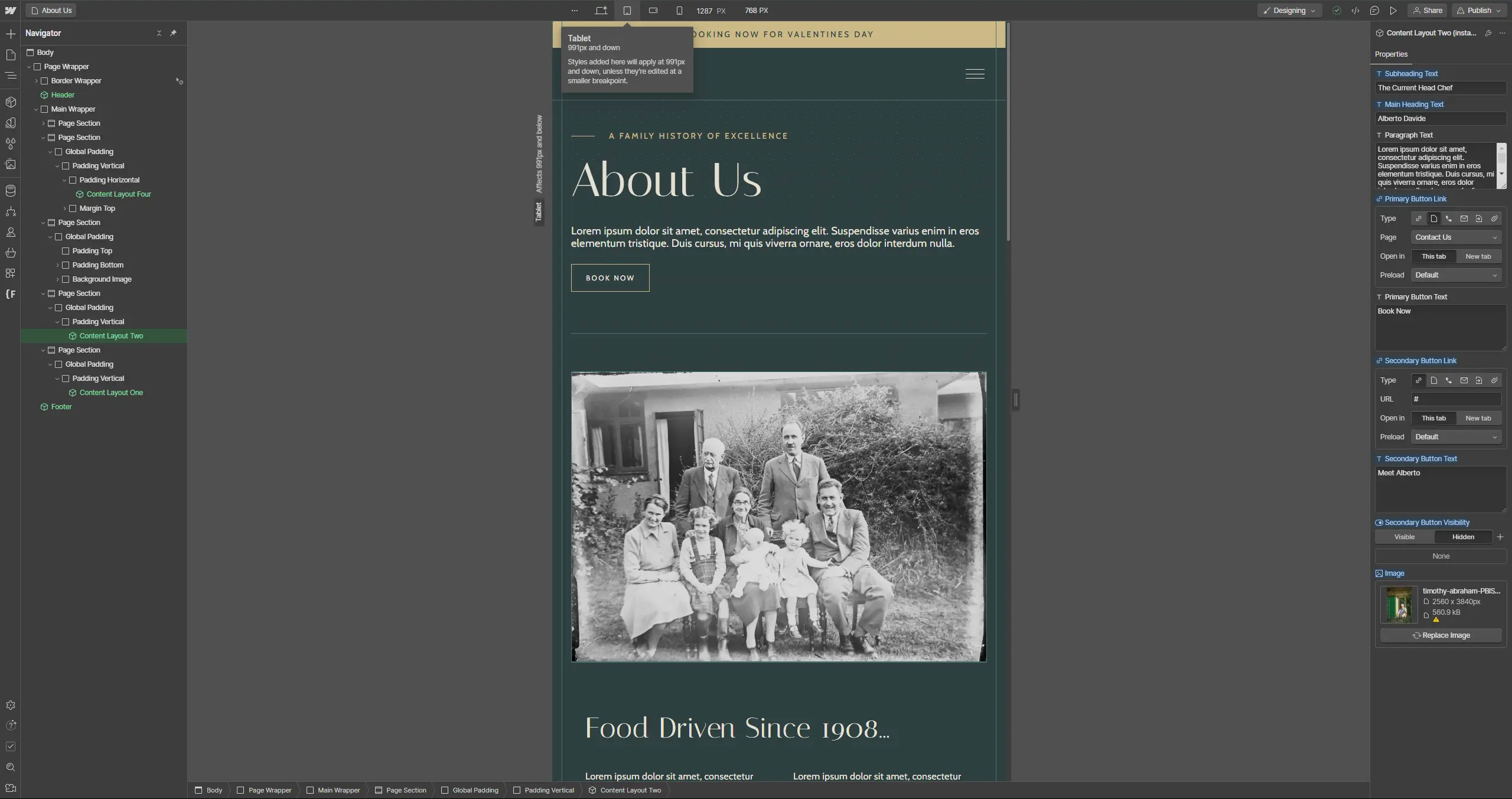Select Content Layout One in Navigator

click(111, 393)
